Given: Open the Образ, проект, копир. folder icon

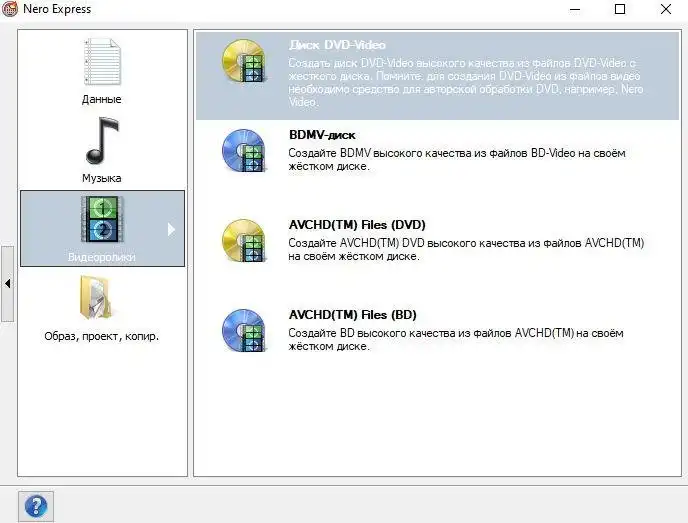Looking at the screenshot, I should click(x=97, y=298).
